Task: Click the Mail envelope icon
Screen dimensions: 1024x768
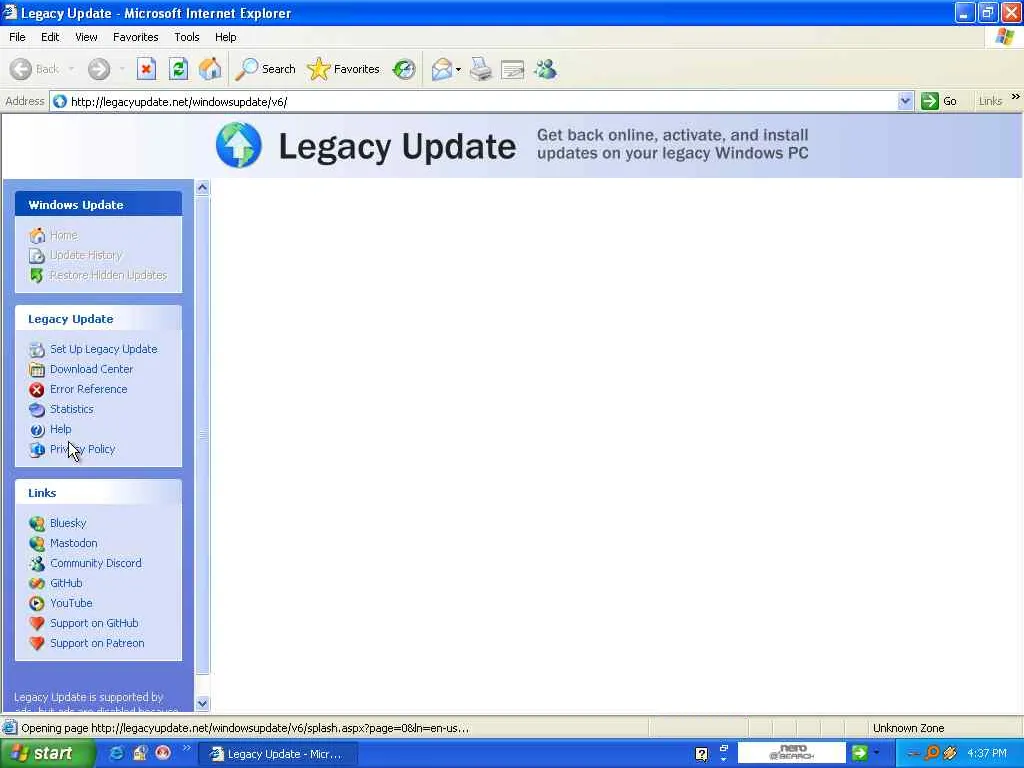Action: 442,69
